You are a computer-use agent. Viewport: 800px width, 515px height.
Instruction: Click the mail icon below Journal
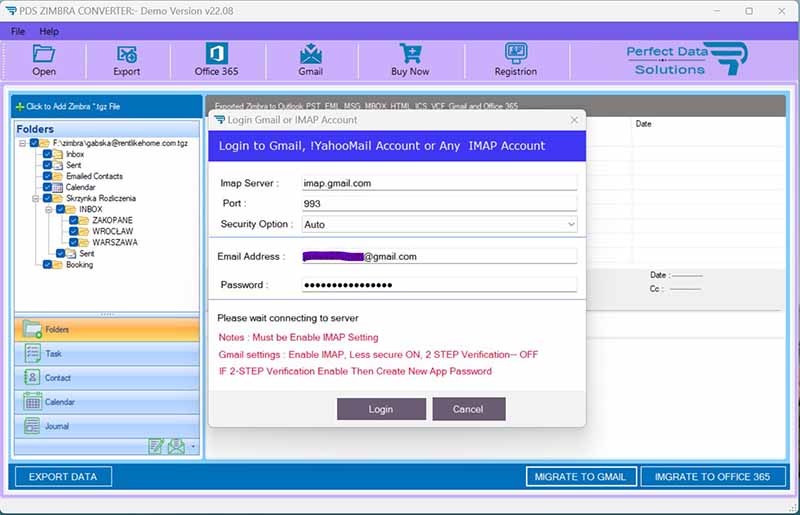[x=176, y=446]
